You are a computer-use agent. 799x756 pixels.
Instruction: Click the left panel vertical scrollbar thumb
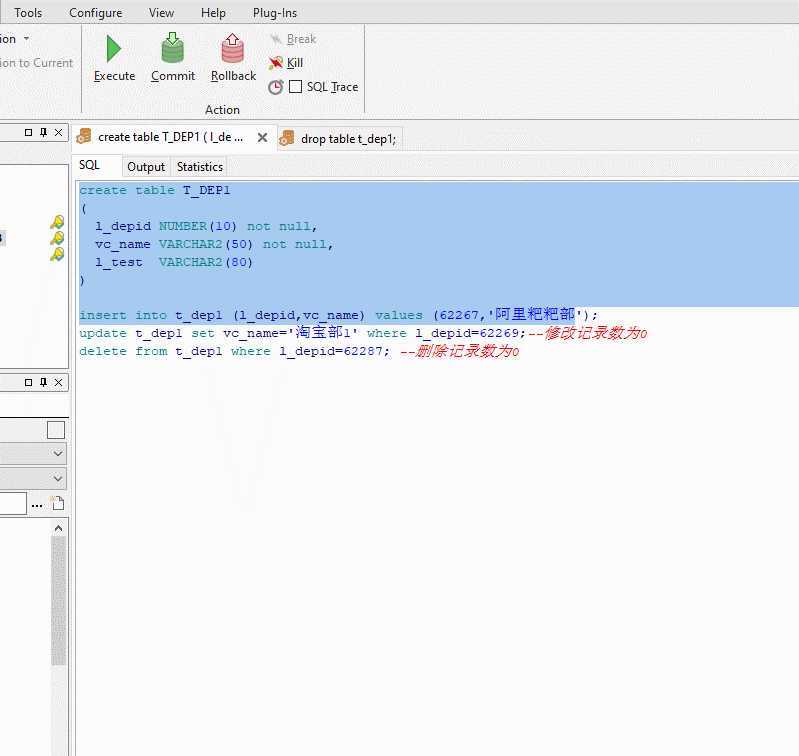[x=59, y=601]
